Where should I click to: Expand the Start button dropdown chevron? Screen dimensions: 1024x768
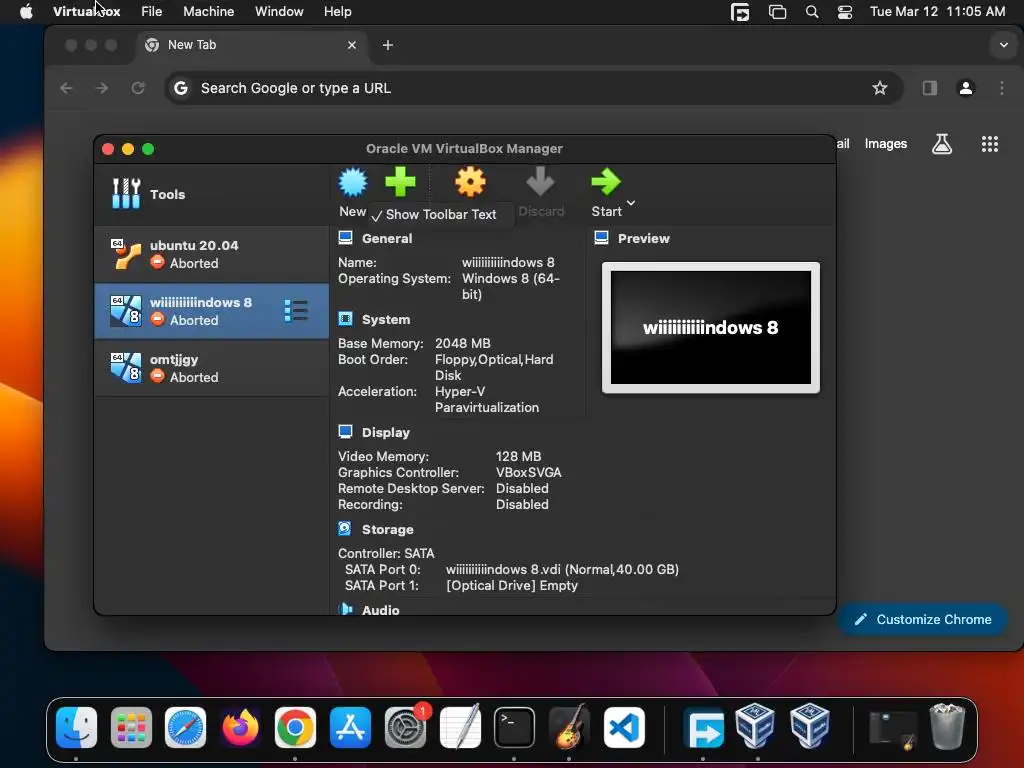point(631,202)
